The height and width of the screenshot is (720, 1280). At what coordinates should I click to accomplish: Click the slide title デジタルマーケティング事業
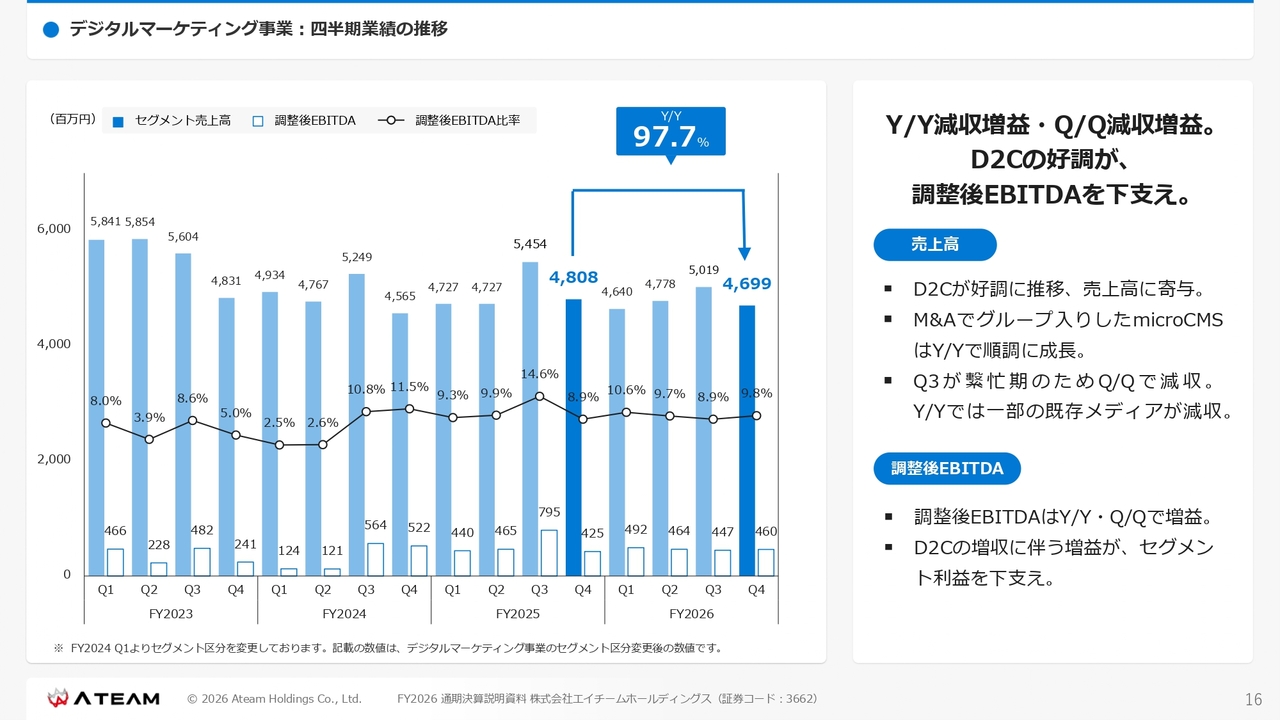click(182, 29)
